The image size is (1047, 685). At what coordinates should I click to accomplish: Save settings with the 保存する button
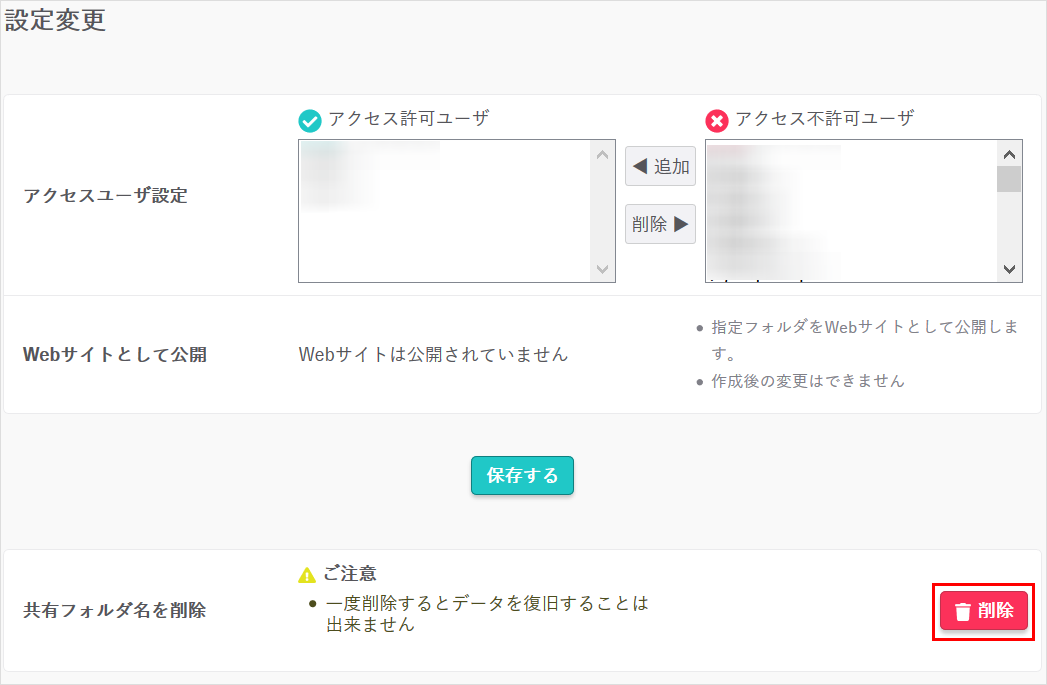(x=522, y=476)
